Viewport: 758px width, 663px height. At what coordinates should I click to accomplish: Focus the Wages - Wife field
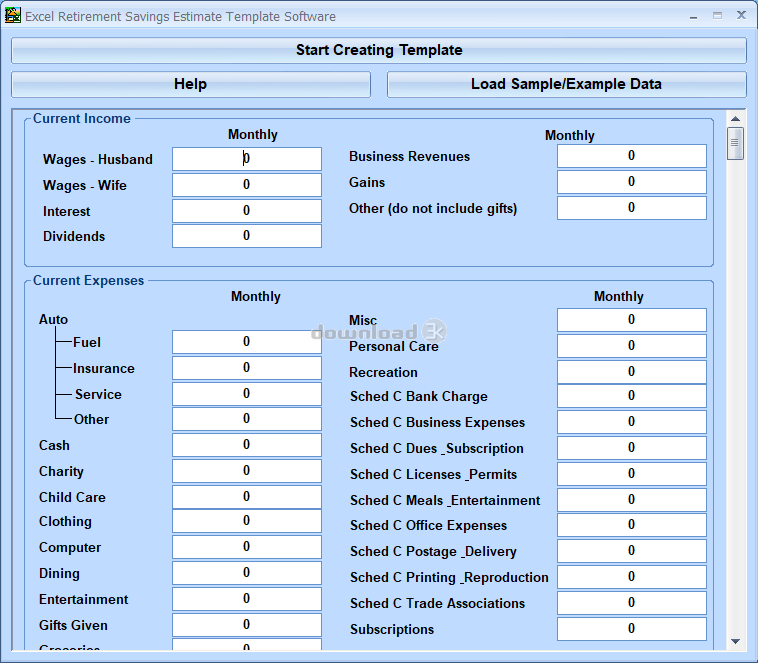tap(247, 185)
